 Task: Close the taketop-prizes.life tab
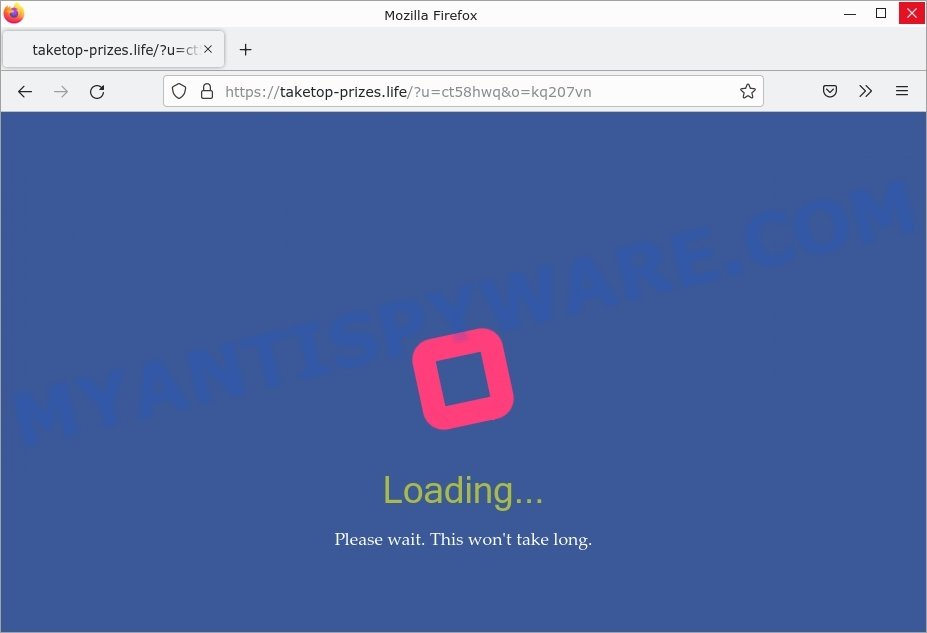point(208,50)
